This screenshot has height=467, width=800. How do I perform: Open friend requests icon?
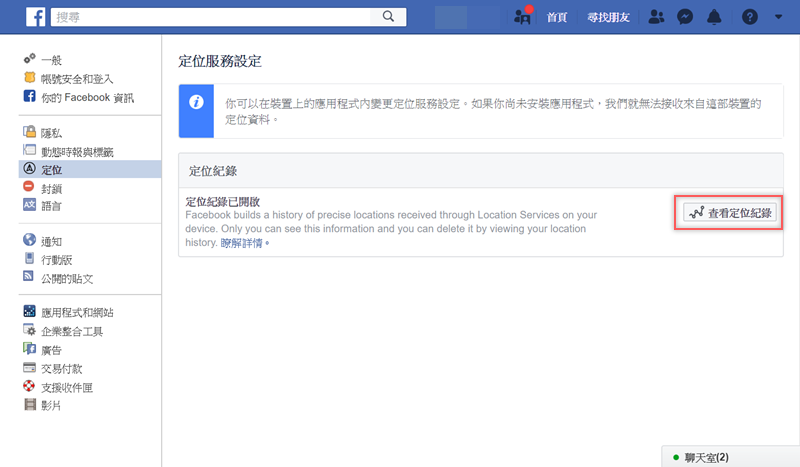coord(656,17)
